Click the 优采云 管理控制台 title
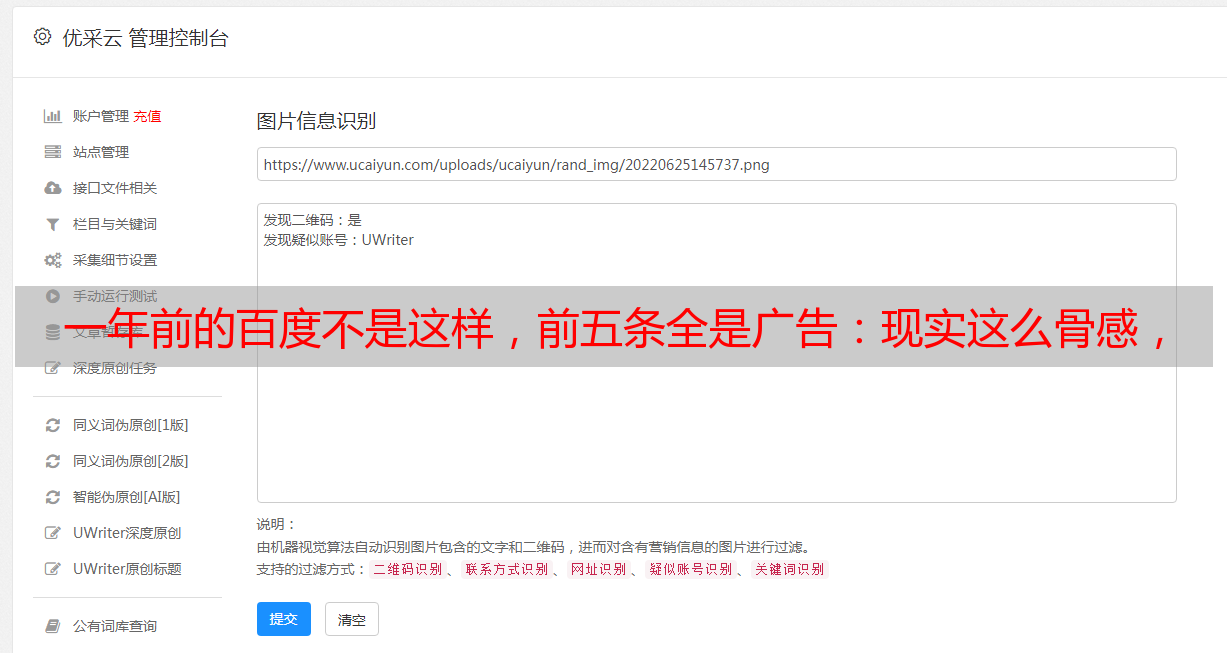Image resolution: width=1227 pixels, height=653 pixels. pos(145,38)
